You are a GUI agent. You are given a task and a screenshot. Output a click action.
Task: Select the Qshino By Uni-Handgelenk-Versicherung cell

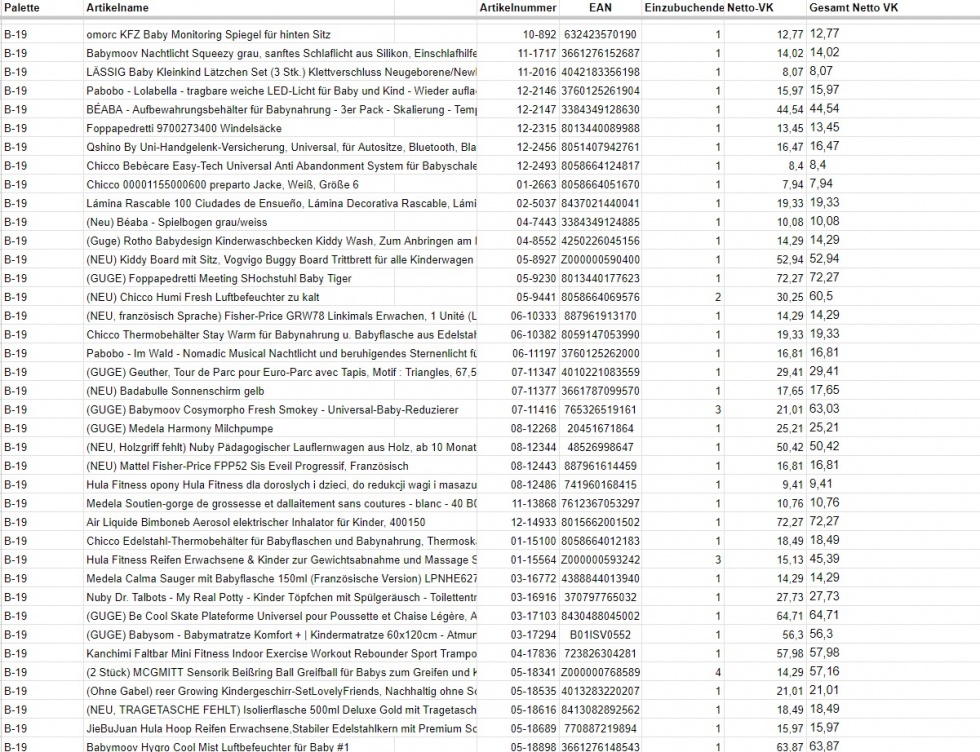(281, 147)
